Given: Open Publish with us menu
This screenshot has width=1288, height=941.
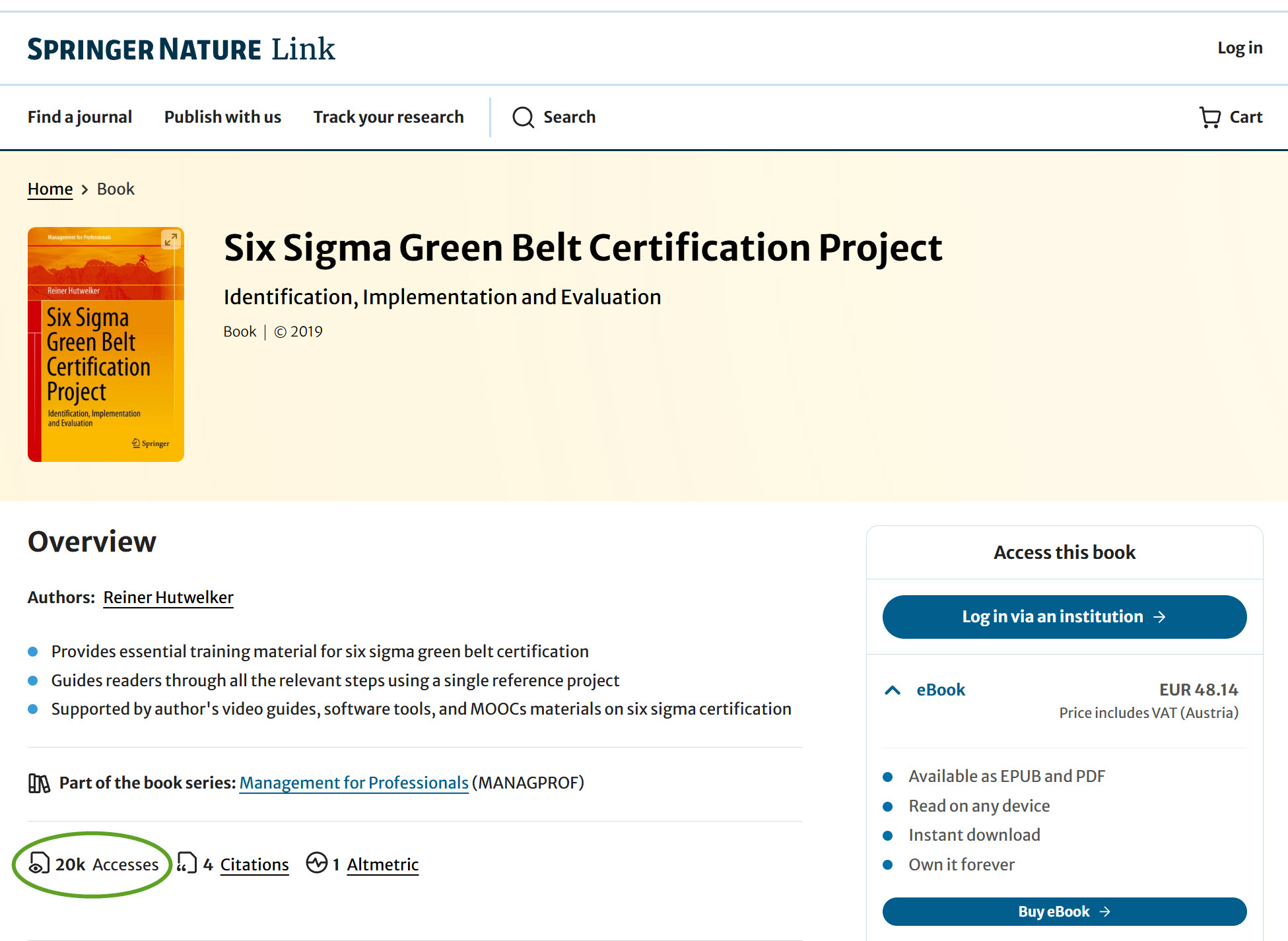Looking at the screenshot, I should tap(222, 117).
